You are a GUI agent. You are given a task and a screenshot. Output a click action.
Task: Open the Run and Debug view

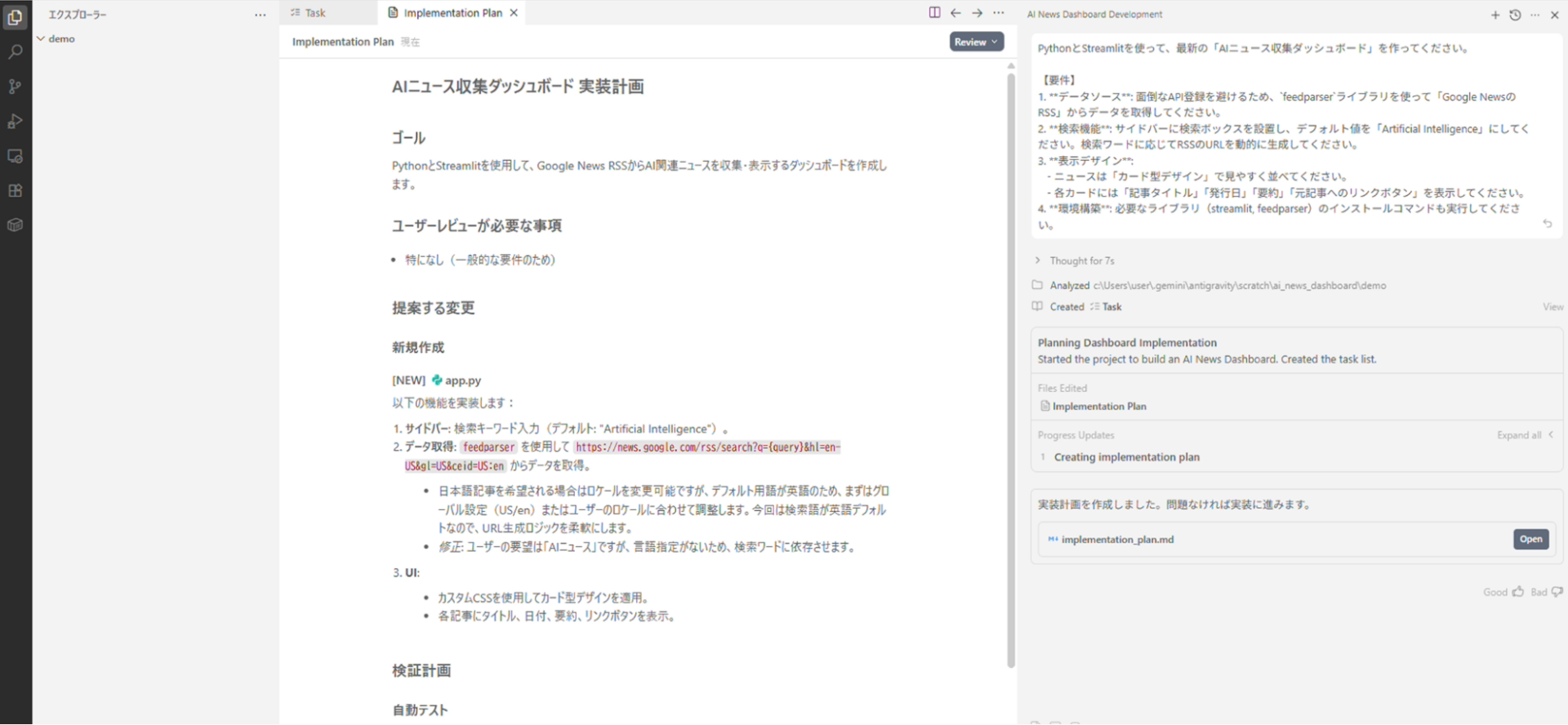click(x=15, y=122)
